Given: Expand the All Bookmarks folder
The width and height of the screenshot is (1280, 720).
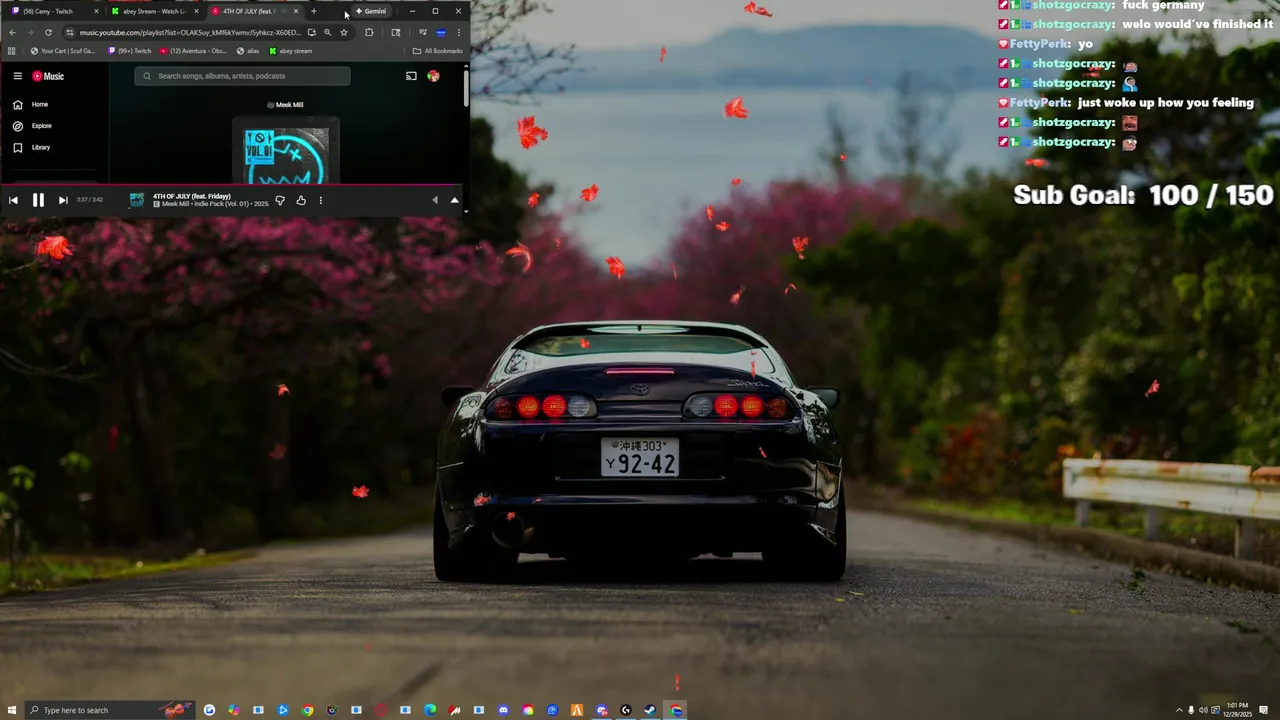Looking at the screenshot, I should [438, 51].
